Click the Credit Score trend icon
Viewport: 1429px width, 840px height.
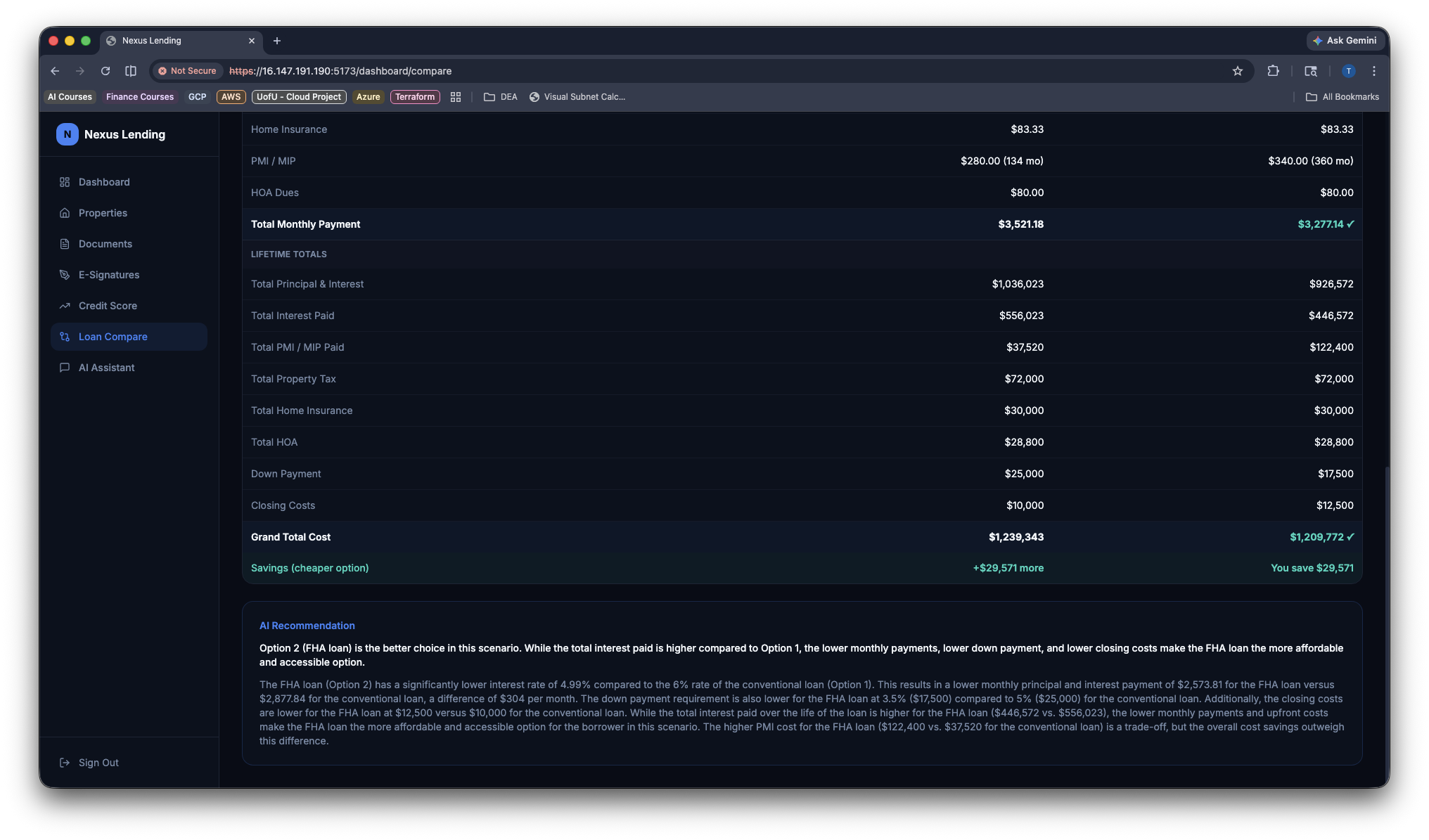click(65, 306)
